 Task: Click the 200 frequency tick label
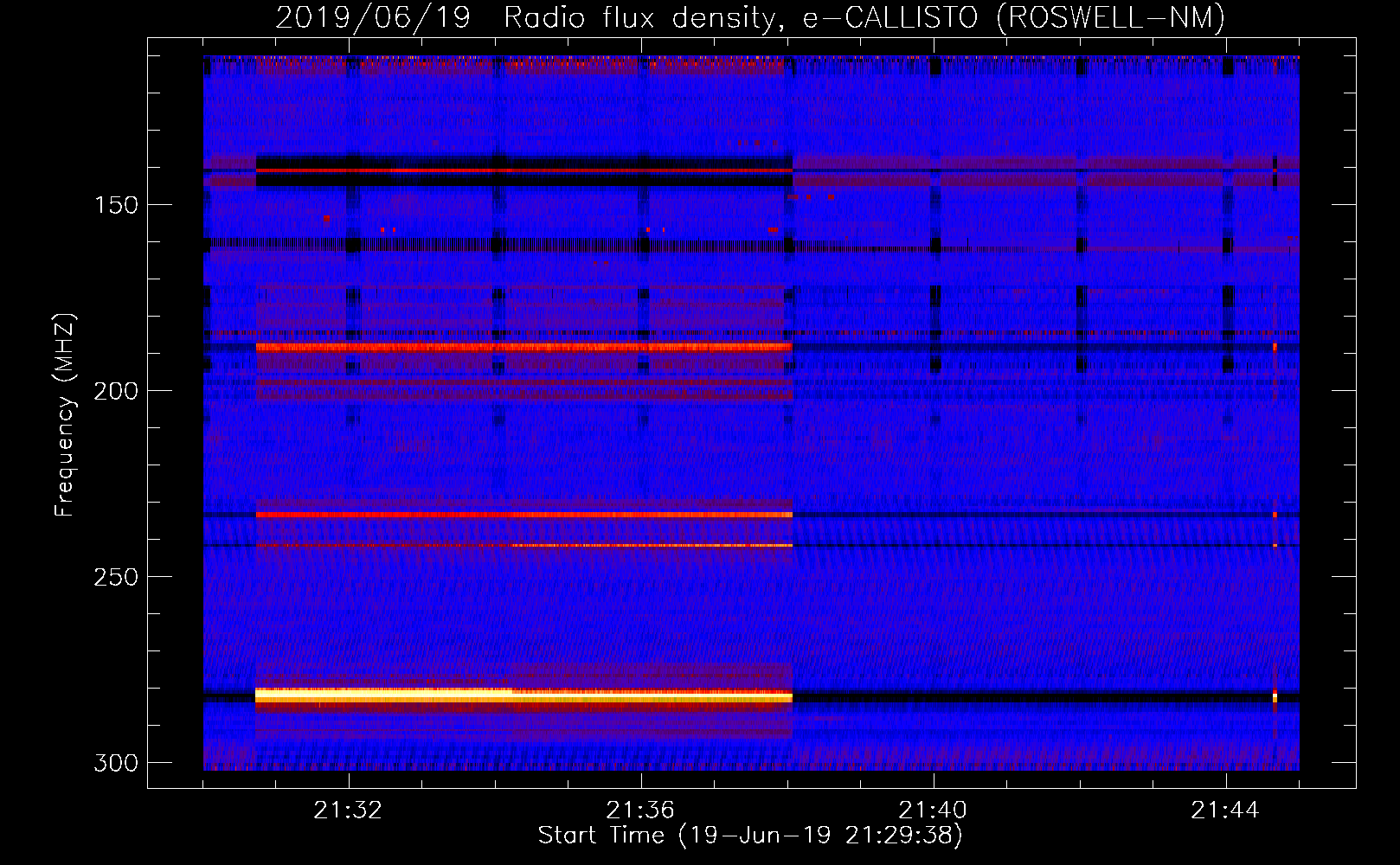(x=116, y=391)
